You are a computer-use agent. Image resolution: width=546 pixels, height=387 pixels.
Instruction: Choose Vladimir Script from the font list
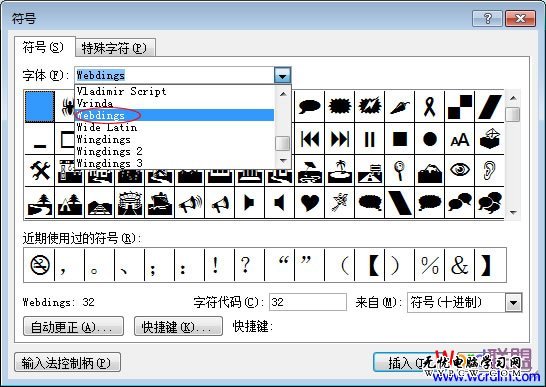pos(174,91)
